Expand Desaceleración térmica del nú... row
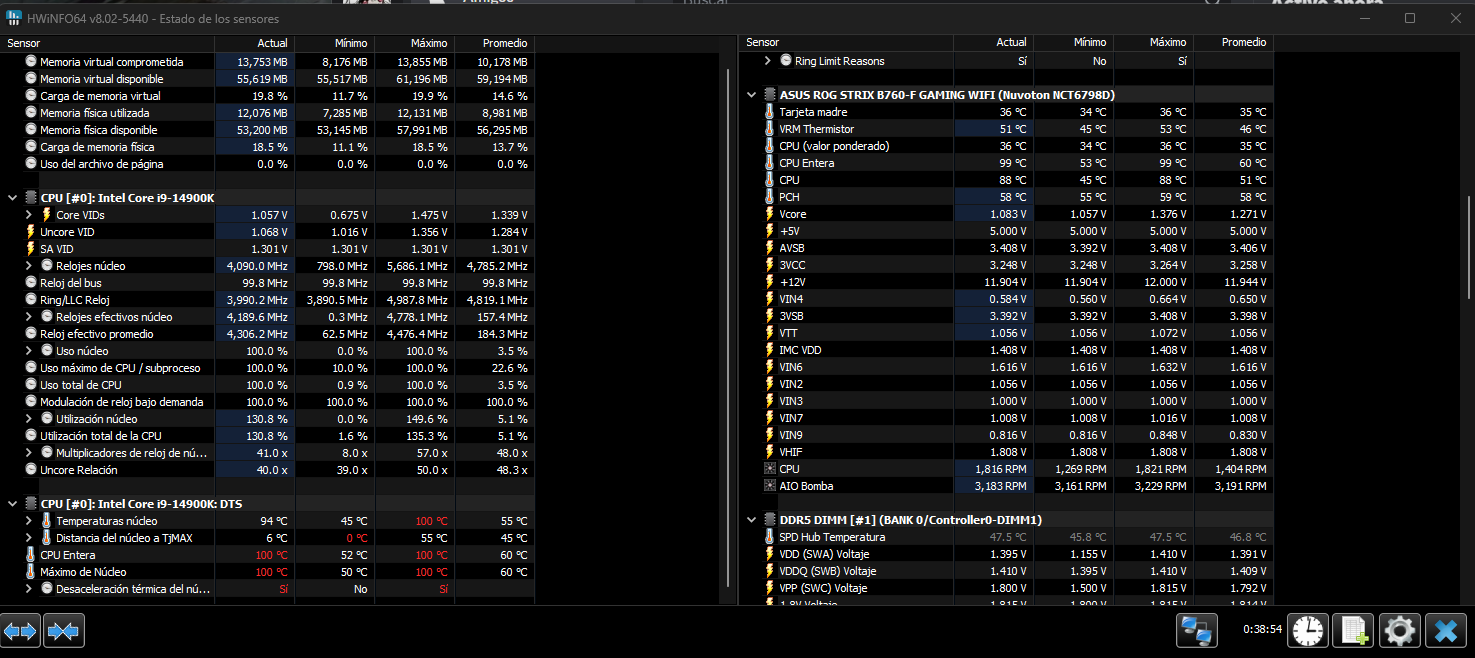This screenshot has height=658, width=1475. click(29, 589)
